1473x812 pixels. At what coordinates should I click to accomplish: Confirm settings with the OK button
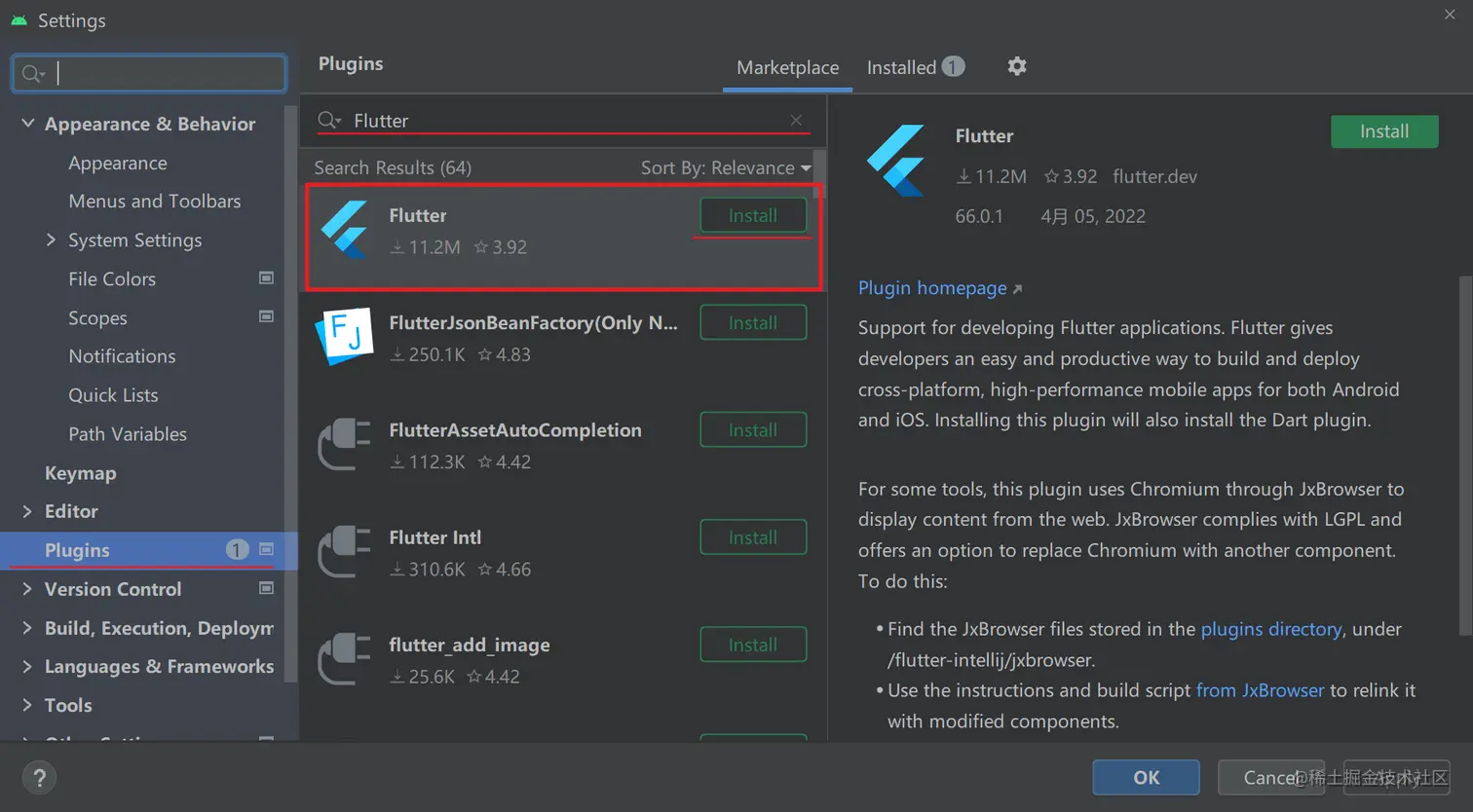[x=1146, y=777]
